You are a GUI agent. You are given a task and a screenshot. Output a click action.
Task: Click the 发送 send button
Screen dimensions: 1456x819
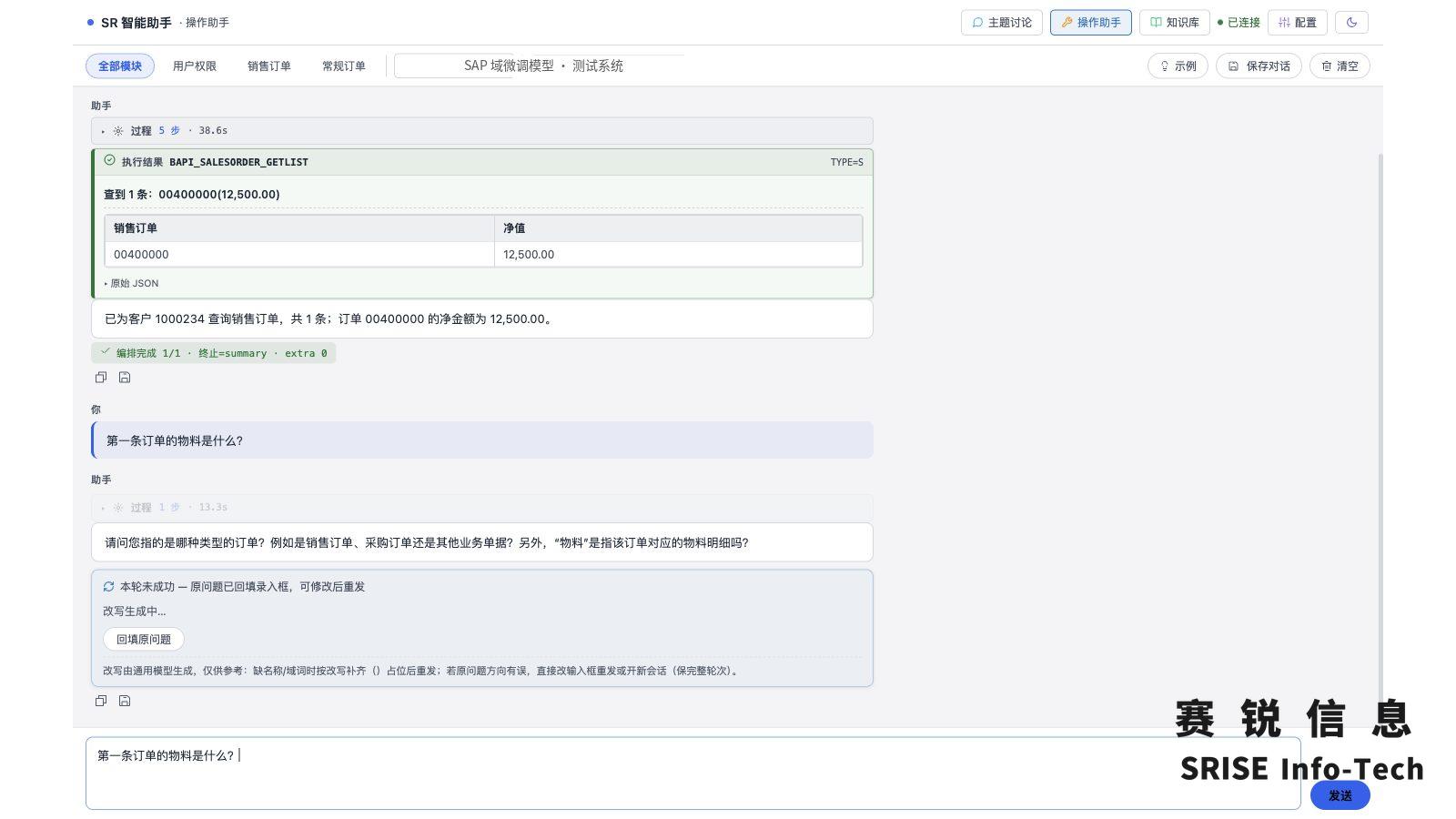pyautogui.click(x=1340, y=795)
